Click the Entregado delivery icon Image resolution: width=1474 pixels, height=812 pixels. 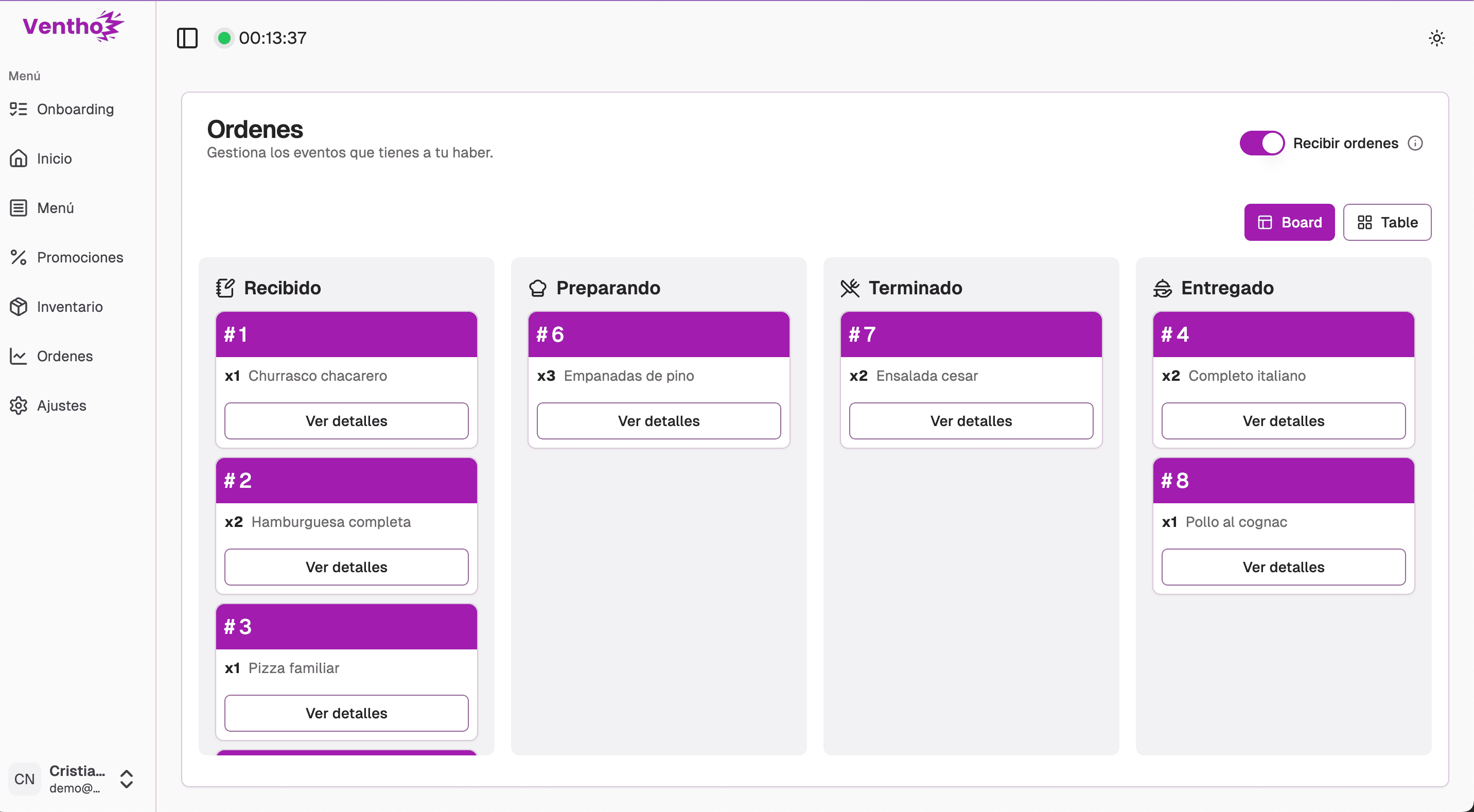(1162, 288)
